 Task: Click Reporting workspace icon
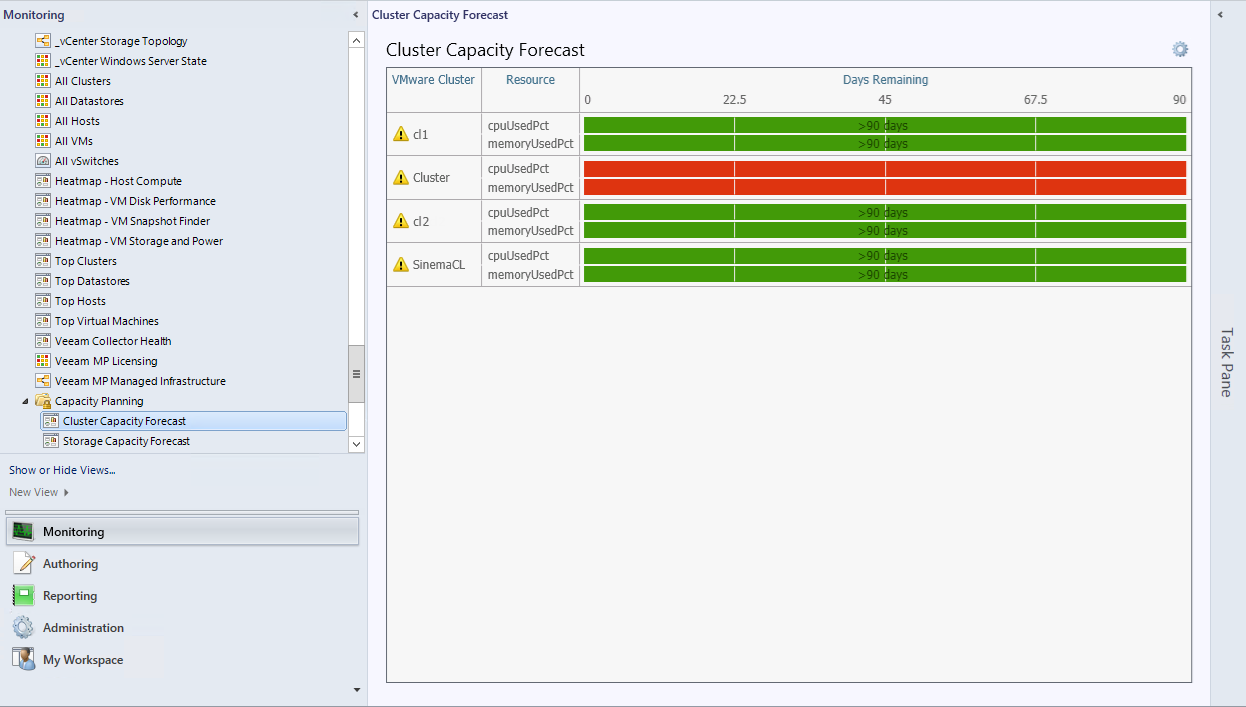[23, 595]
